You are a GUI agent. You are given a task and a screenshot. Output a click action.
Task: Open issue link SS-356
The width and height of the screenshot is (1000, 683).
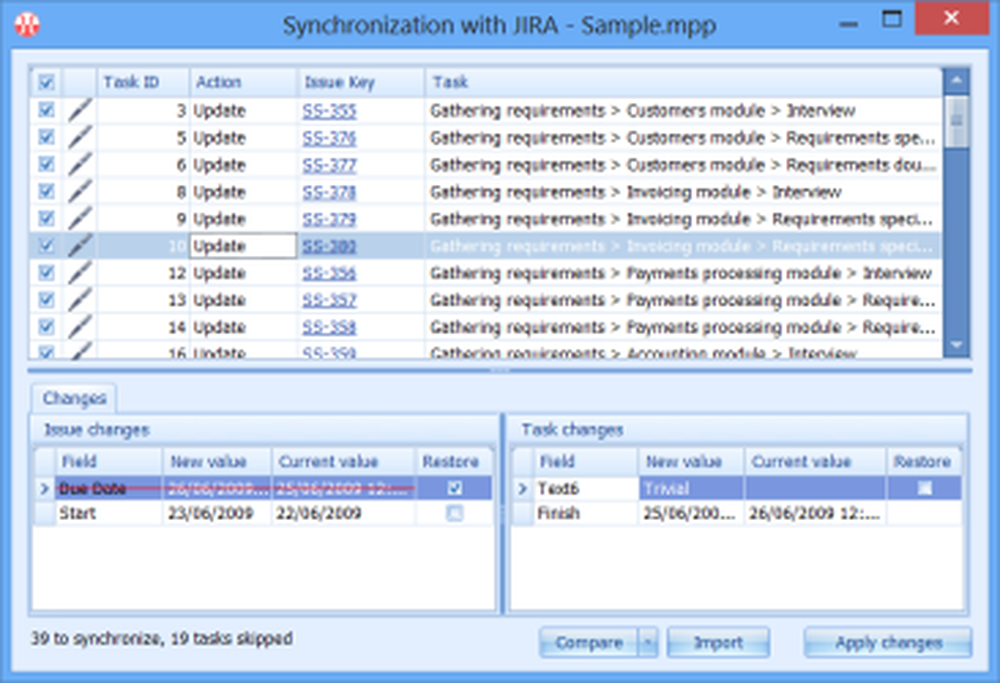coord(329,273)
